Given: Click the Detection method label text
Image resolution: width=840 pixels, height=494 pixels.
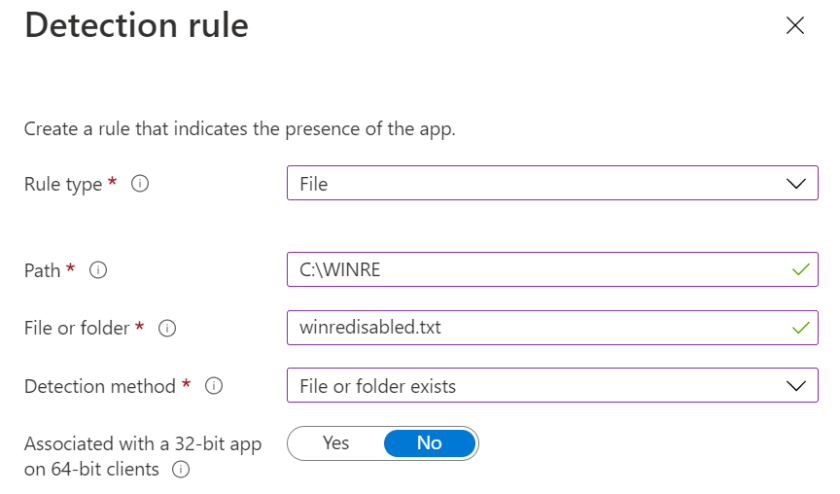Looking at the screenshot, I should coord(100,386).
